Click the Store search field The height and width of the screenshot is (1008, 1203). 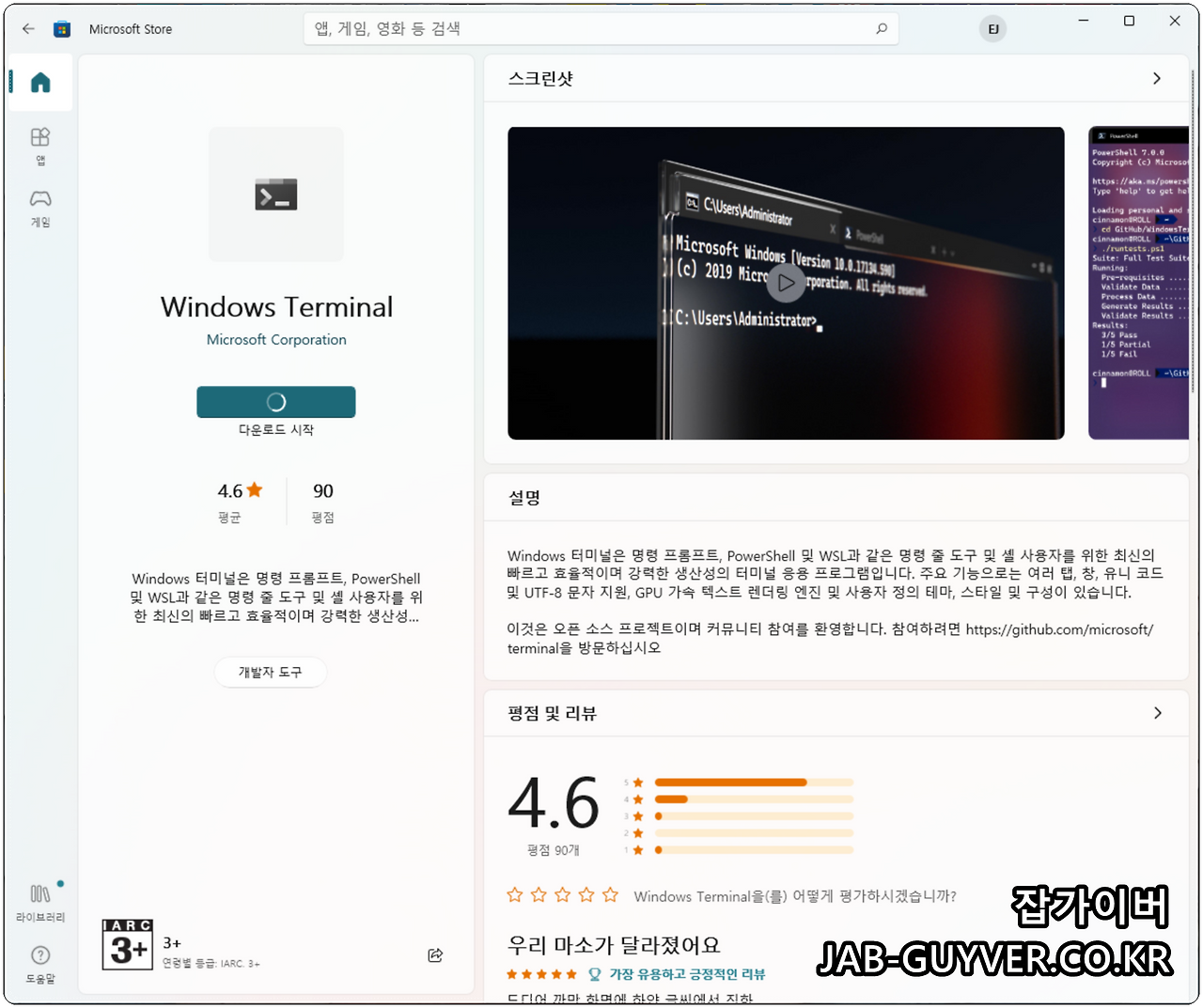(x=601, y=28)
